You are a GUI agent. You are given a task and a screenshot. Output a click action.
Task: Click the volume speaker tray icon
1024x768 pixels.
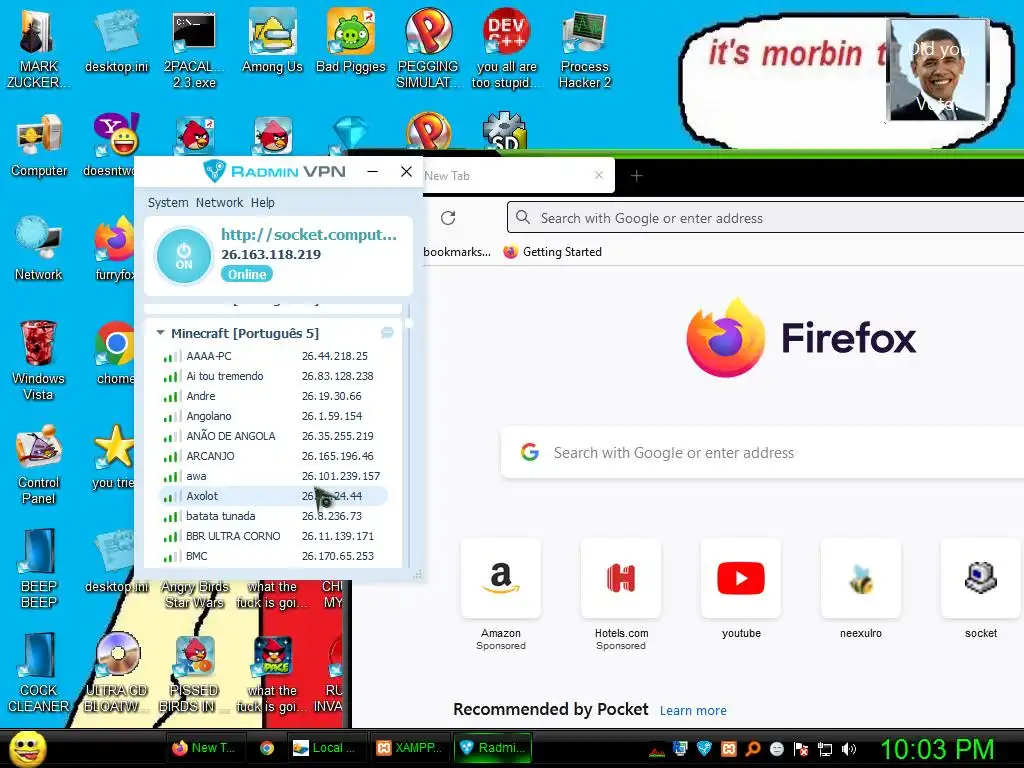pos(849,749)
